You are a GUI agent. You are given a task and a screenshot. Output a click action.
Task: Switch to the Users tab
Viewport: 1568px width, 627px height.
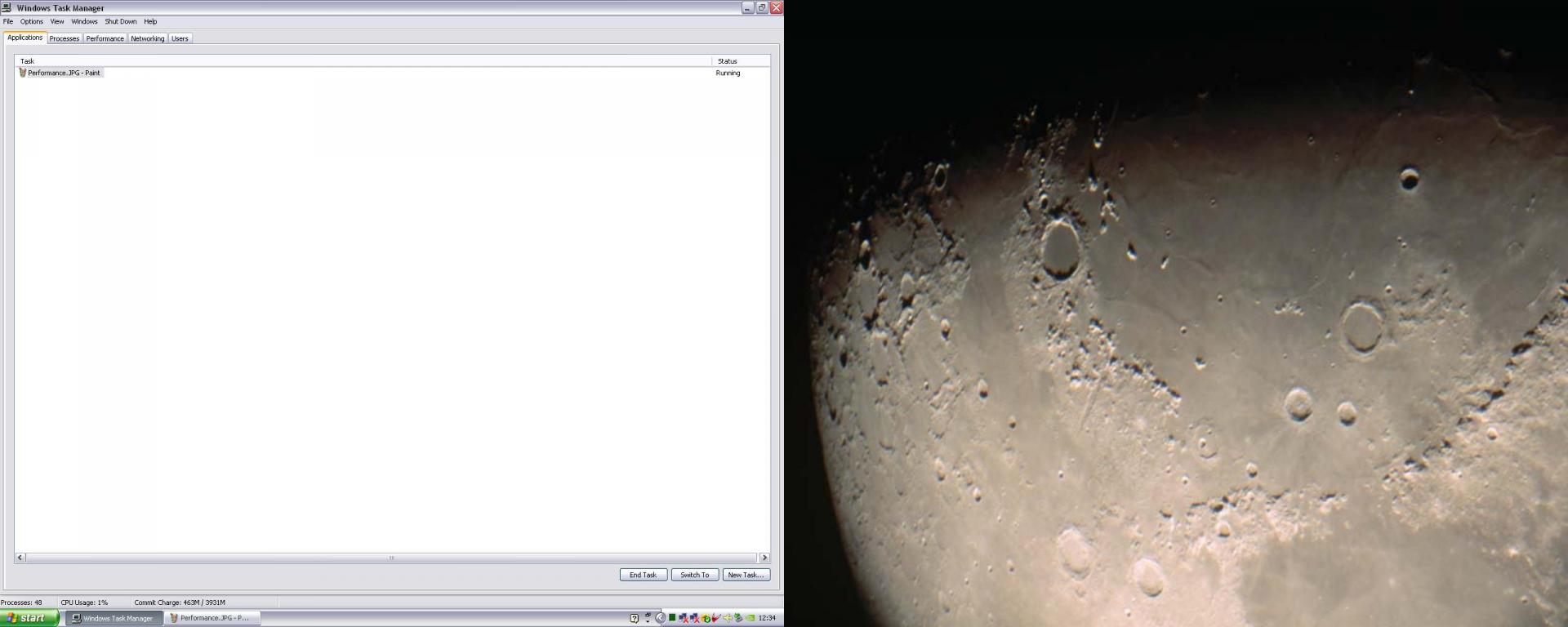click(x=180, y=38)
